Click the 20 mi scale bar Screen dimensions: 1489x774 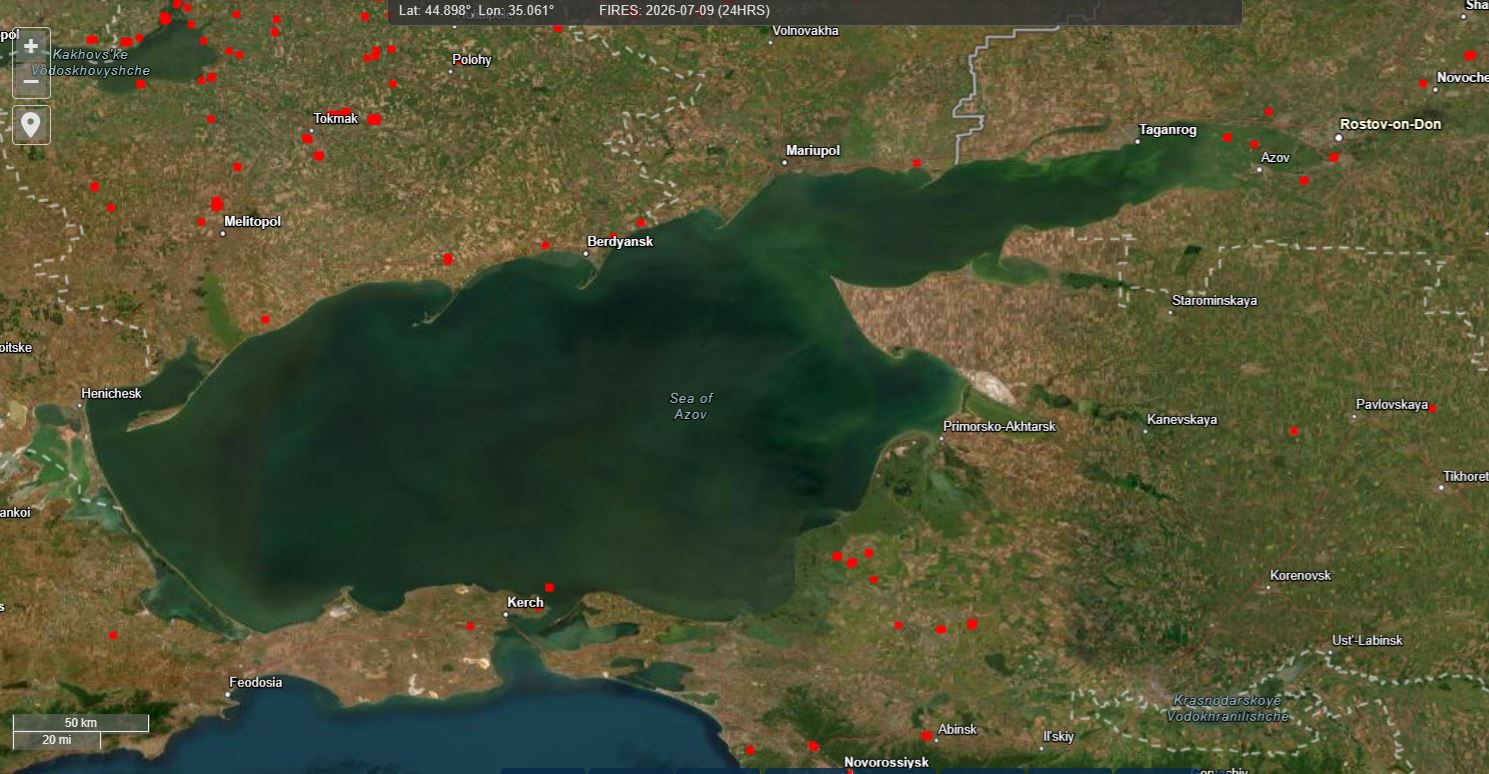(x=57, y=740)
